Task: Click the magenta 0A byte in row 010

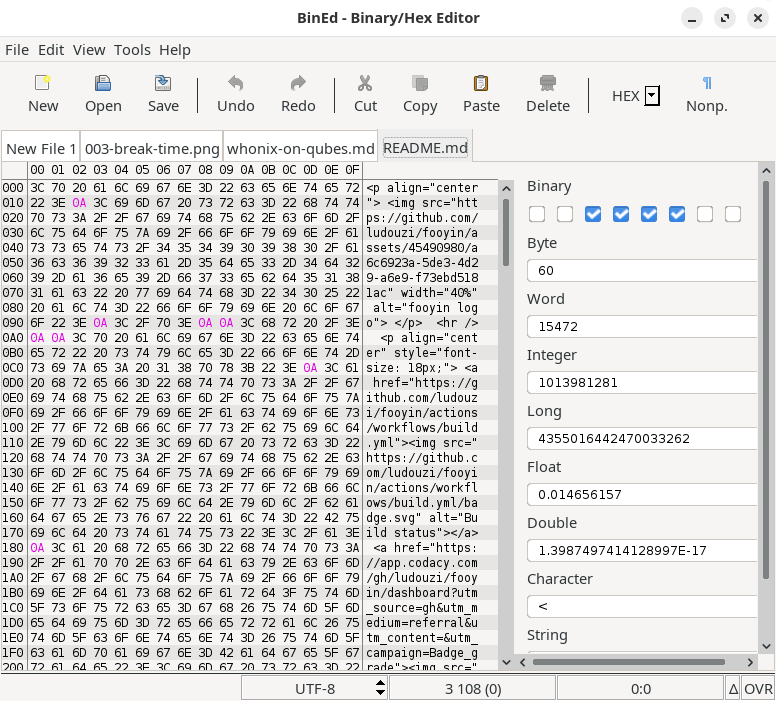Action: point(79,202)
